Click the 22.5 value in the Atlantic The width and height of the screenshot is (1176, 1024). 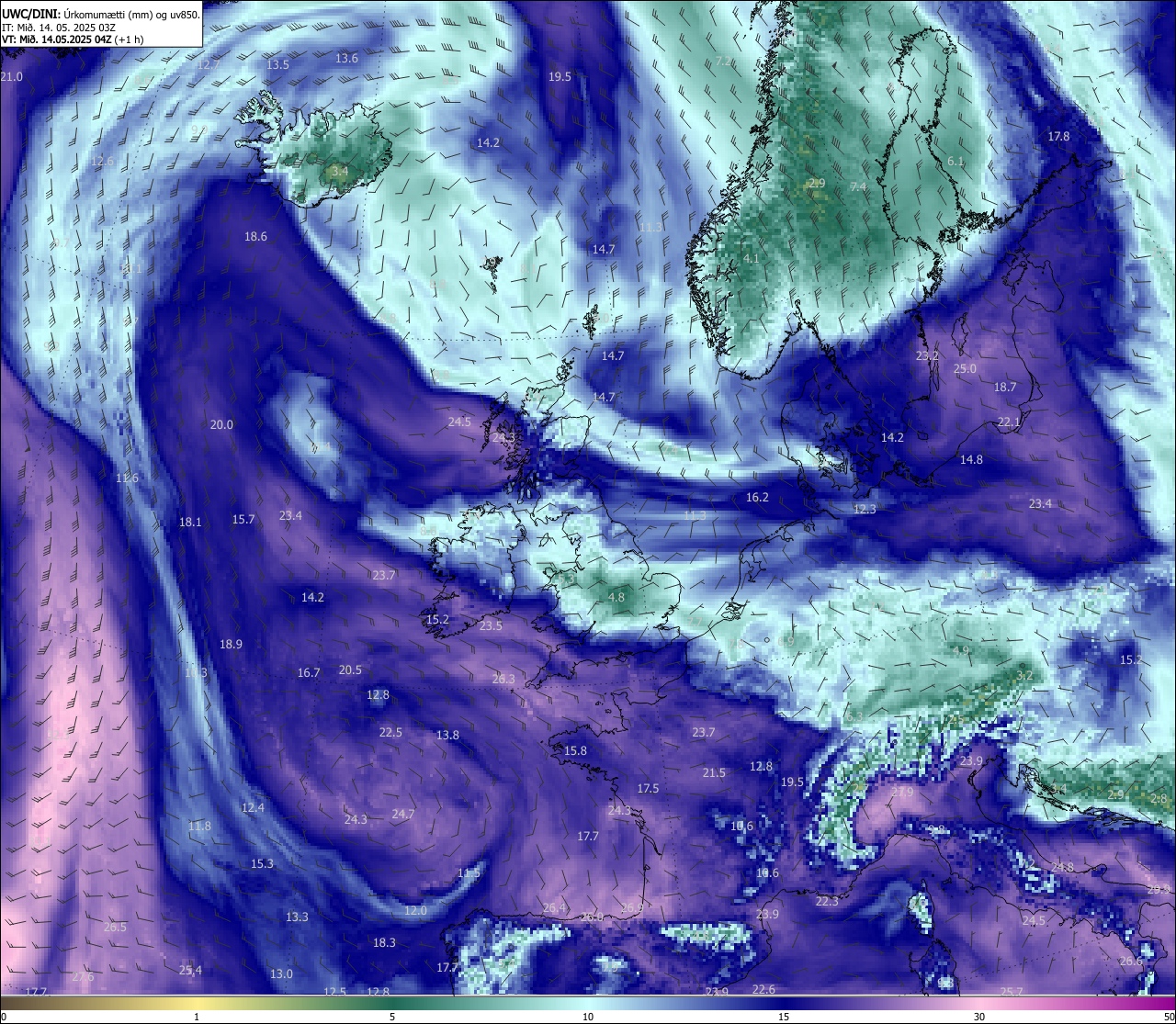click(390, 733)
